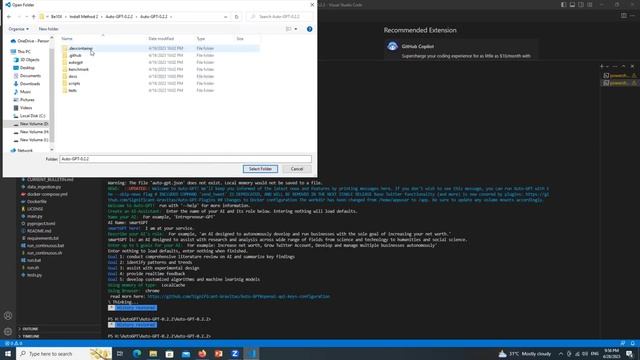Select the scripts folder
The width and height of the screenshot is (640, 360).
[x=74, y=83]
